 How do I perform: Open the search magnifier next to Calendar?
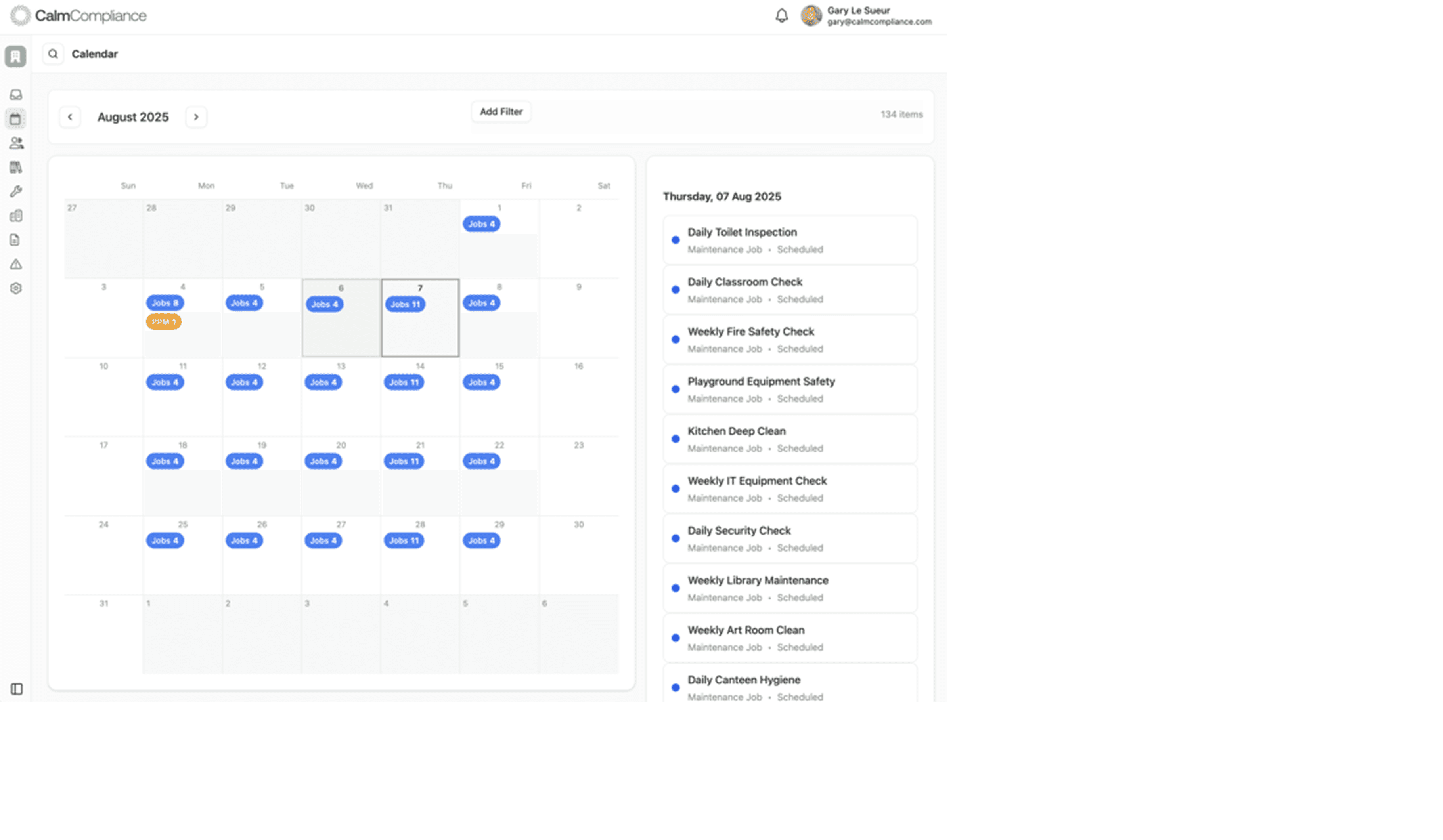coord(53,54)
